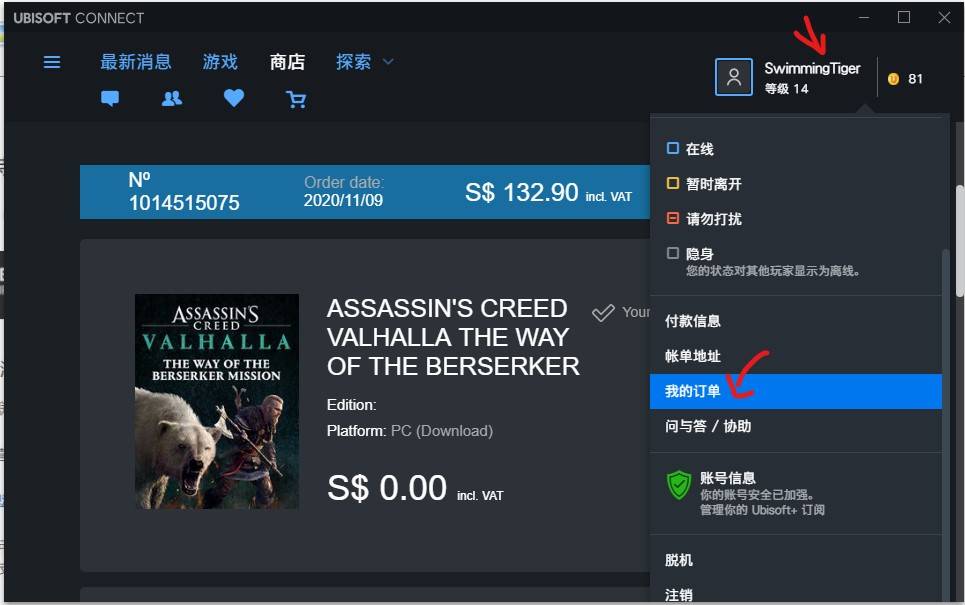Click the Valhalla Berserker cover thumbnail
The height and width of the screenshot is (605, 965).
click(x=217, y=401)
